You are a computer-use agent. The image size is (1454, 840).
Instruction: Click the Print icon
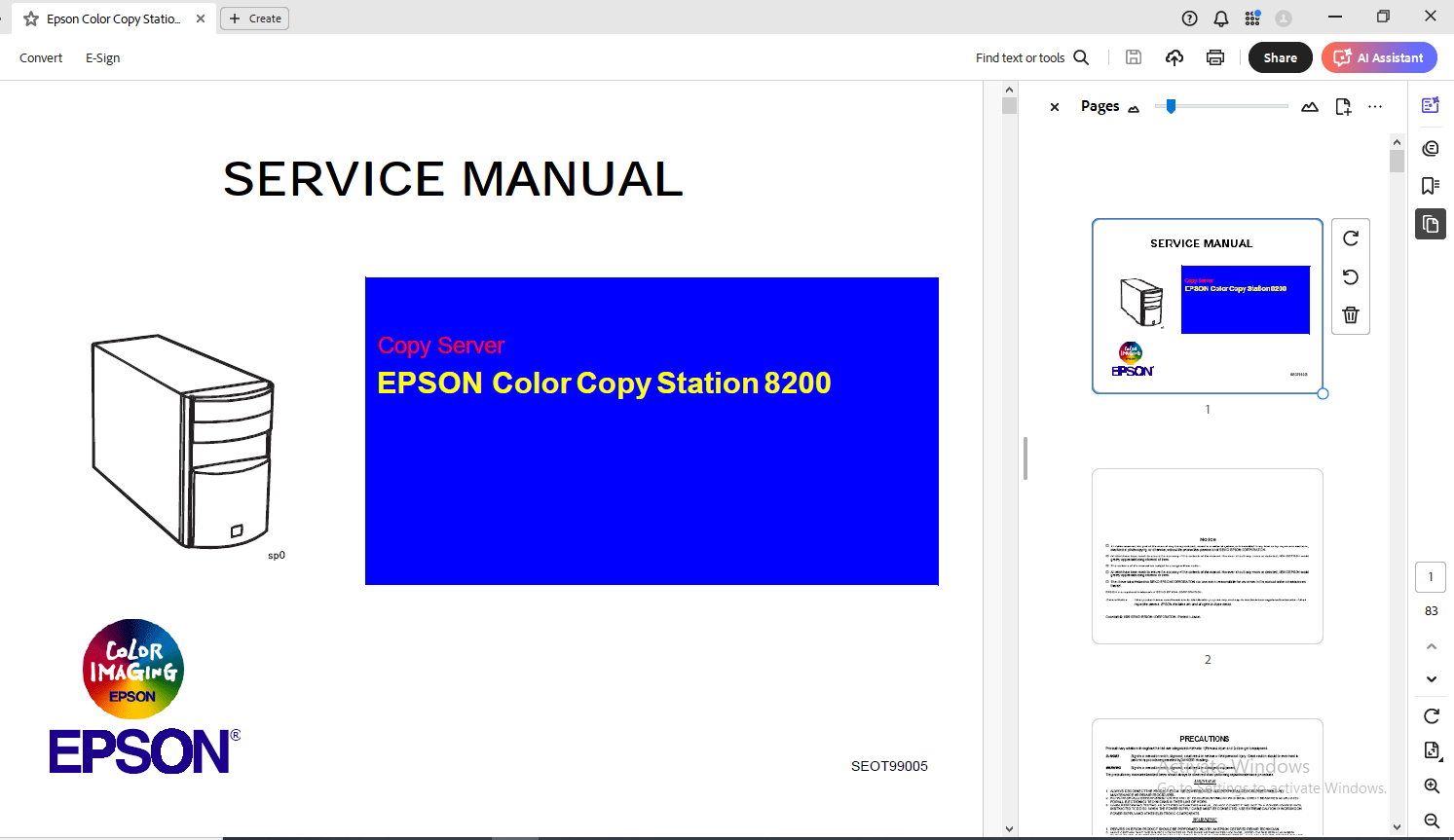(x=1215, y=57)
